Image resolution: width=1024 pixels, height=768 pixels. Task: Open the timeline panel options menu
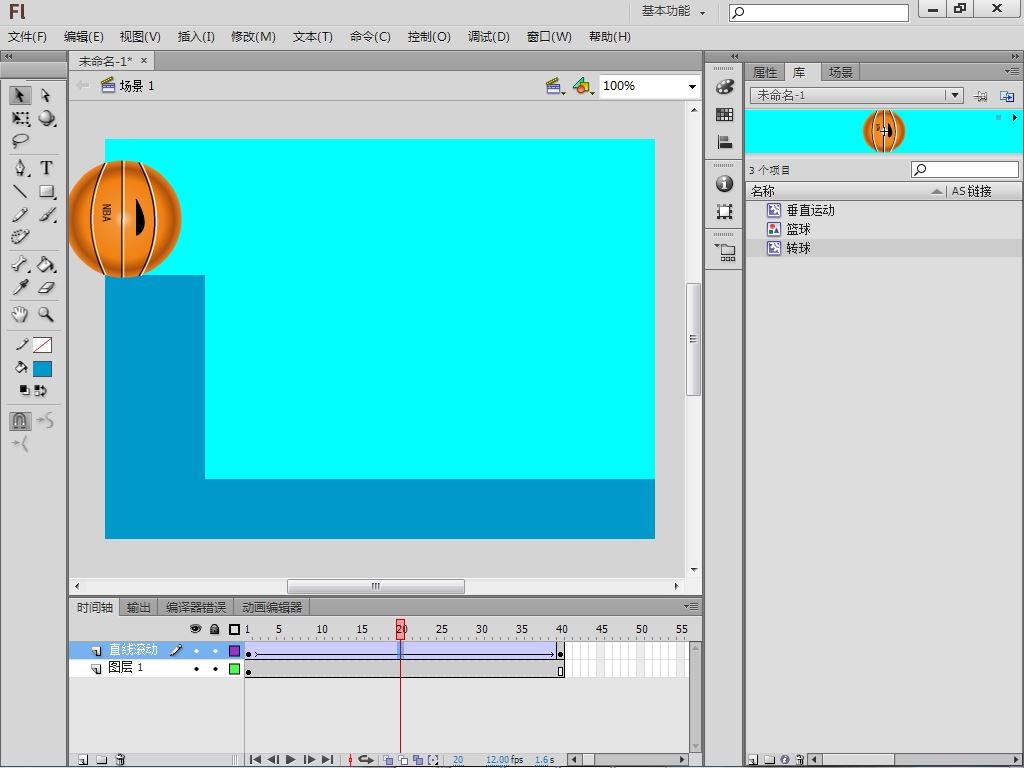click(x=691, y=606)
